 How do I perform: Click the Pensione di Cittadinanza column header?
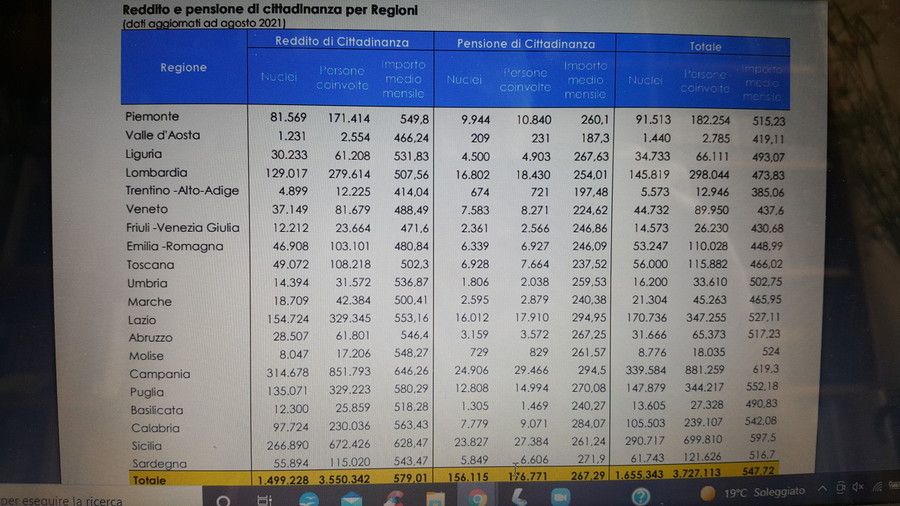coord(526,44)
